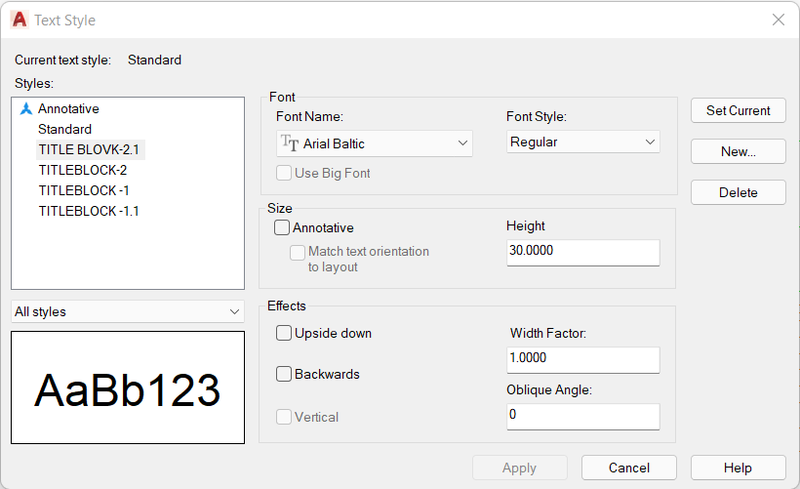This screenshot has height=489, width=800.
Task: Check the Backwards effect box
Action: (x=284, y=374)
